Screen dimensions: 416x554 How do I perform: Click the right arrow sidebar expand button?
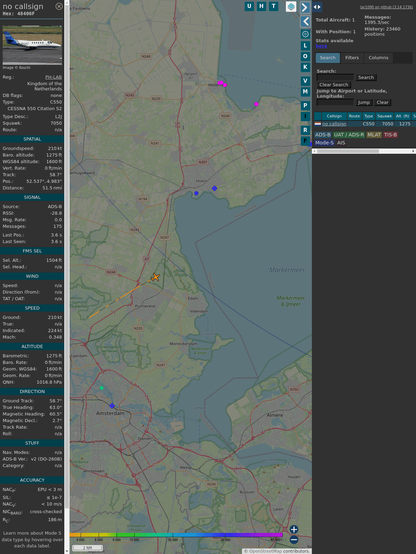[x=305, y=7]
